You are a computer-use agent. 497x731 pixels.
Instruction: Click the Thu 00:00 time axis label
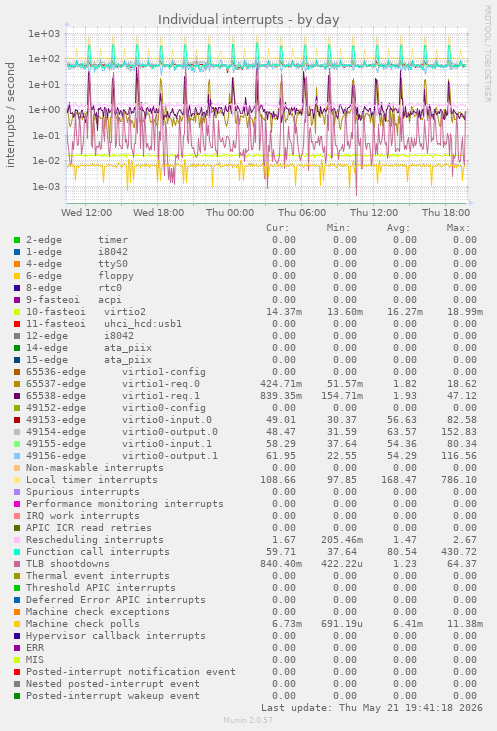tap(230, 213)
